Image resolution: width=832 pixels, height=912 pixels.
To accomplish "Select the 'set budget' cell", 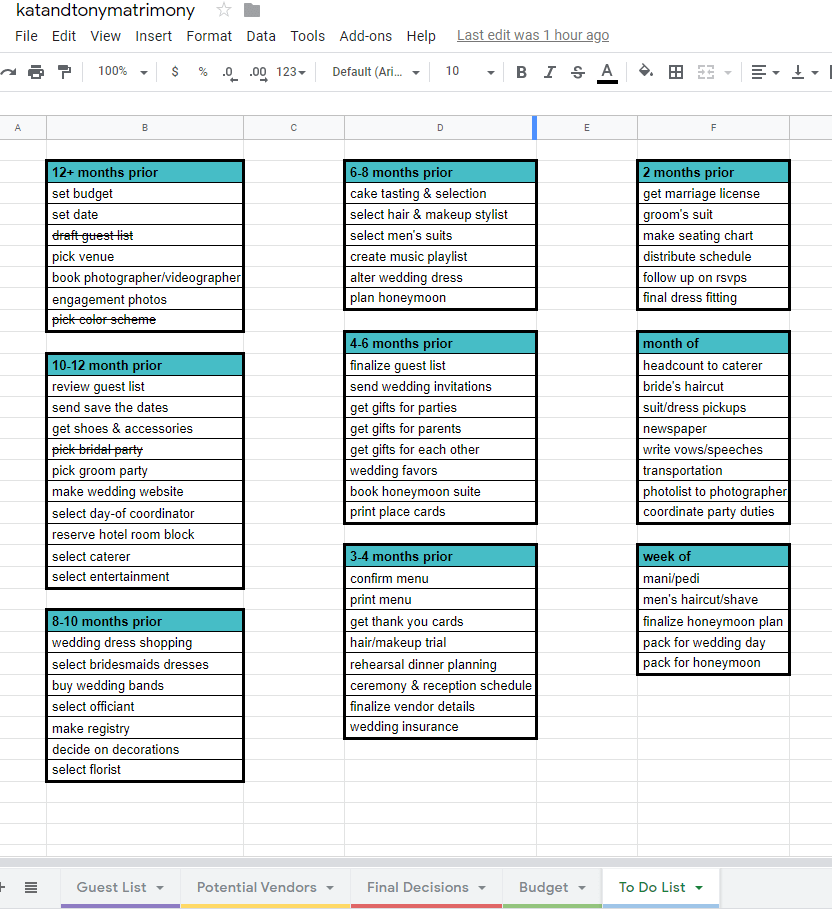I will point(145,194).
